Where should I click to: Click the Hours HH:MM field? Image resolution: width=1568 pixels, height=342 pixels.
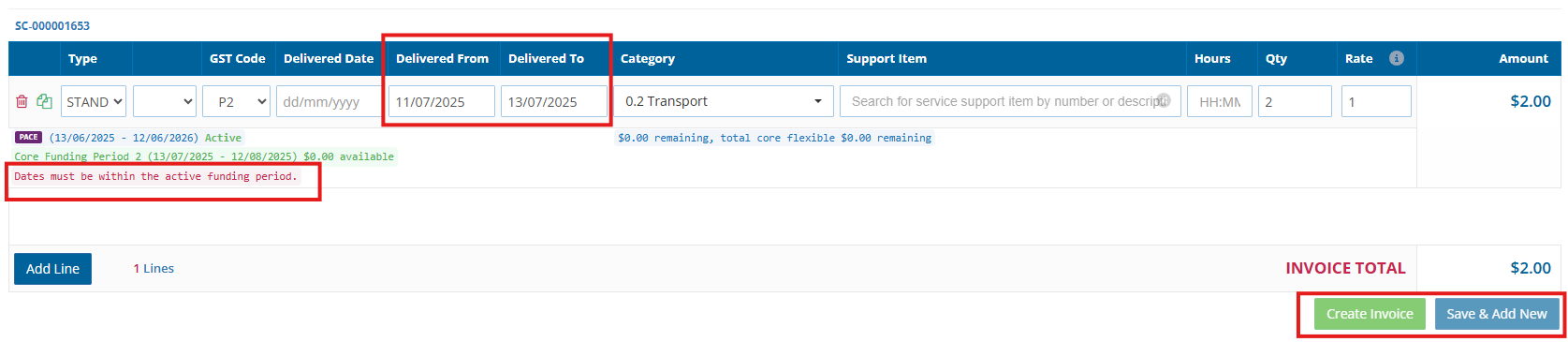click(x=1220, y=101)
